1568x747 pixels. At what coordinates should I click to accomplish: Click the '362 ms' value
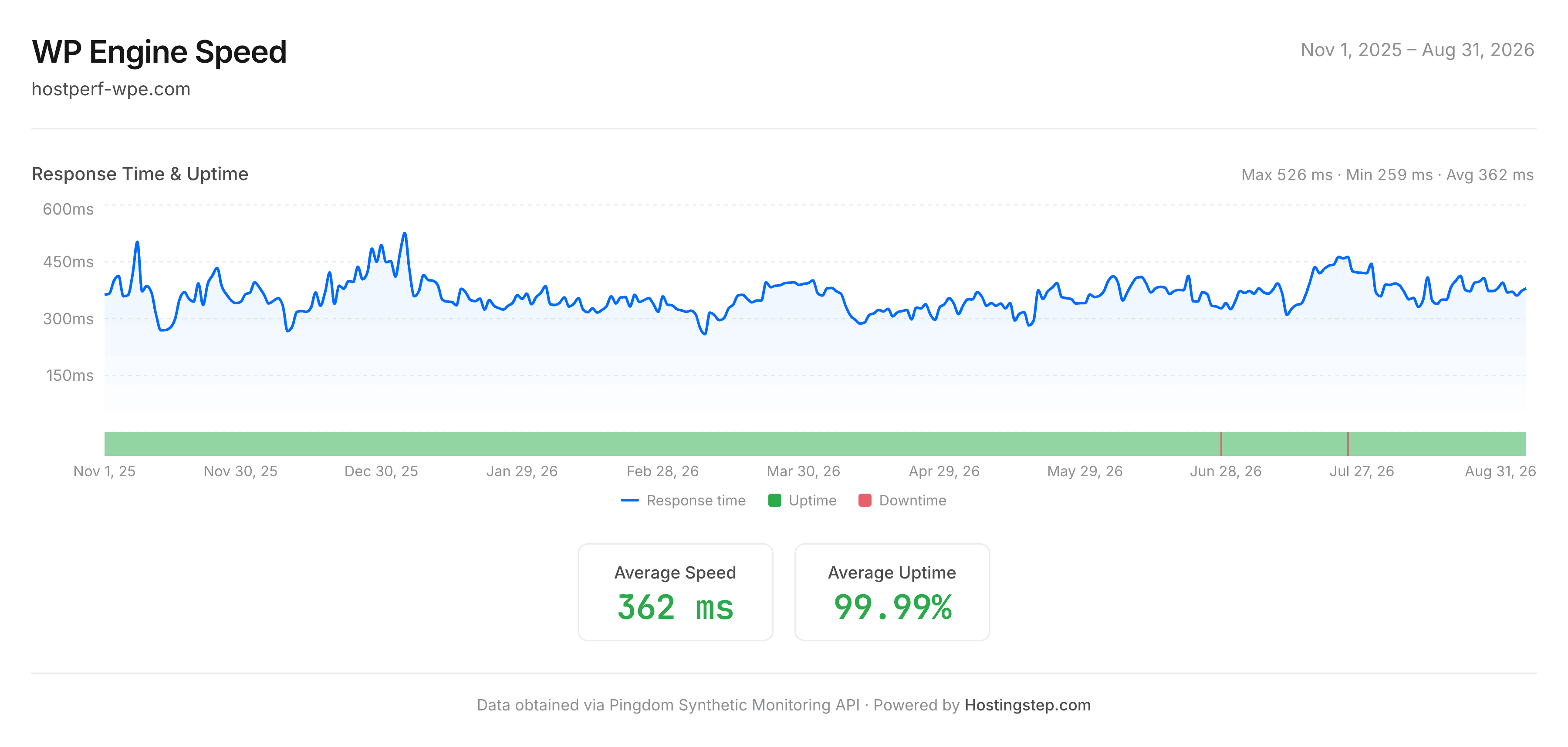click(675, 608)
